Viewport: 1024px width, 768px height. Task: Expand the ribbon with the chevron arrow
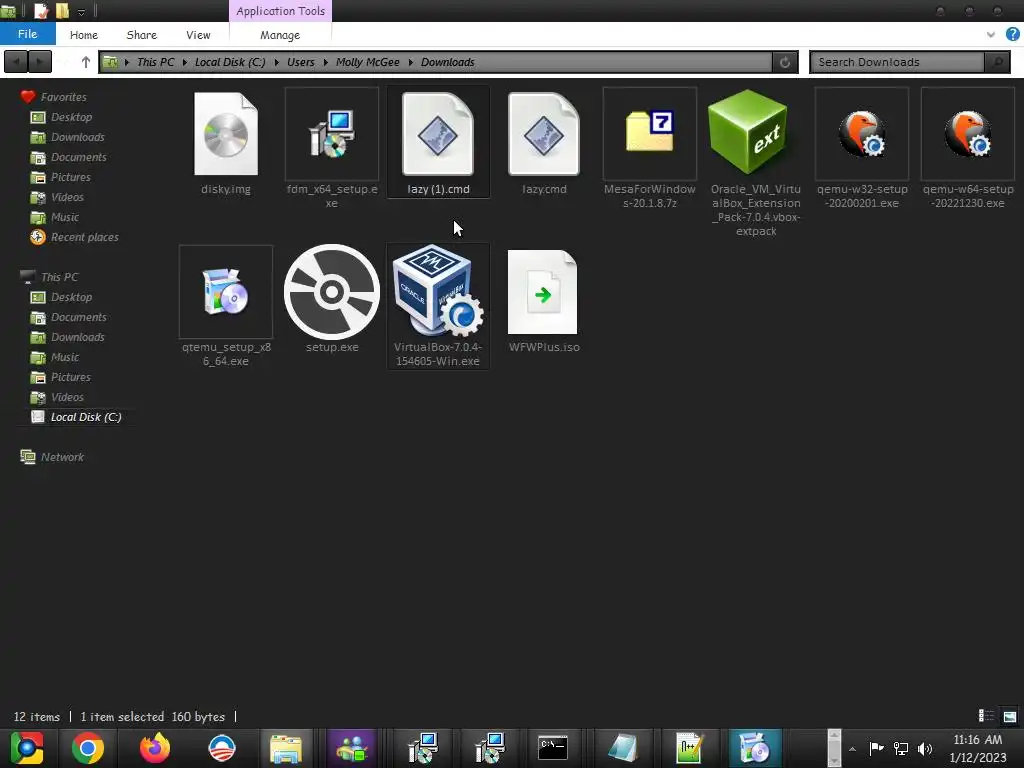coord(991,35)
